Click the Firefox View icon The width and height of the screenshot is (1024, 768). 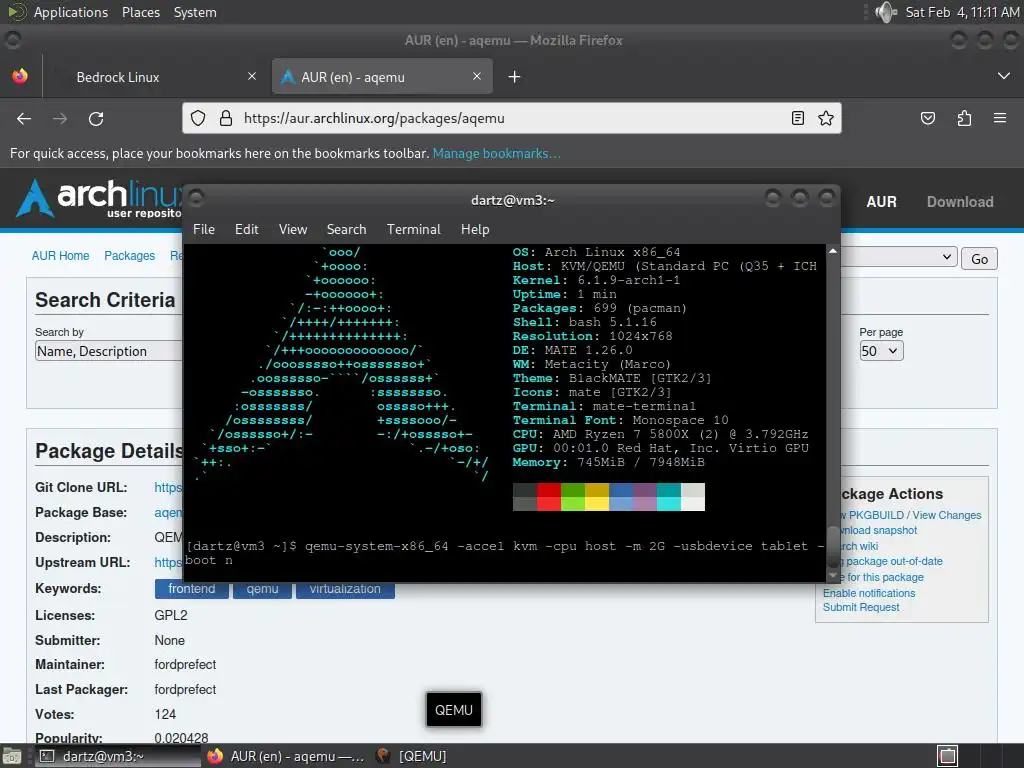(x=20, y=76)
